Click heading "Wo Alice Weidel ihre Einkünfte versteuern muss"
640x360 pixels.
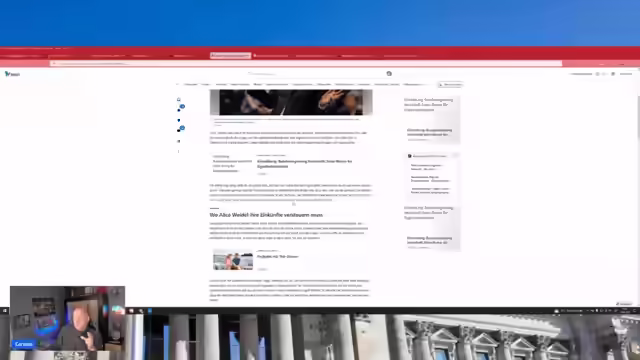pos(266,215)
